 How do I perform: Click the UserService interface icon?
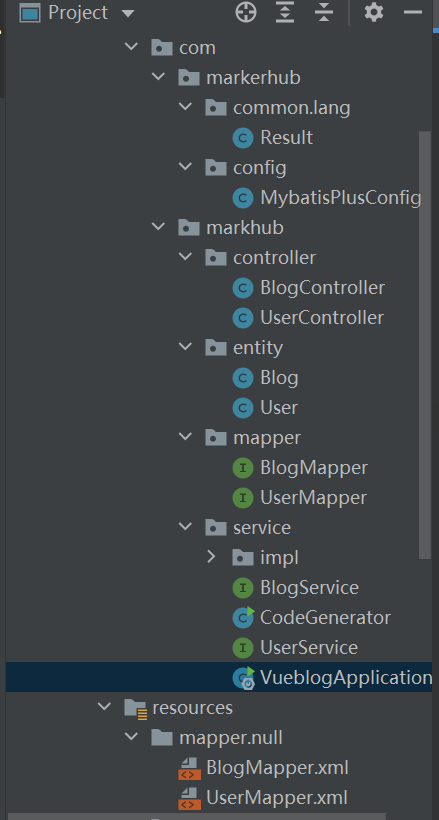point(243,648)
